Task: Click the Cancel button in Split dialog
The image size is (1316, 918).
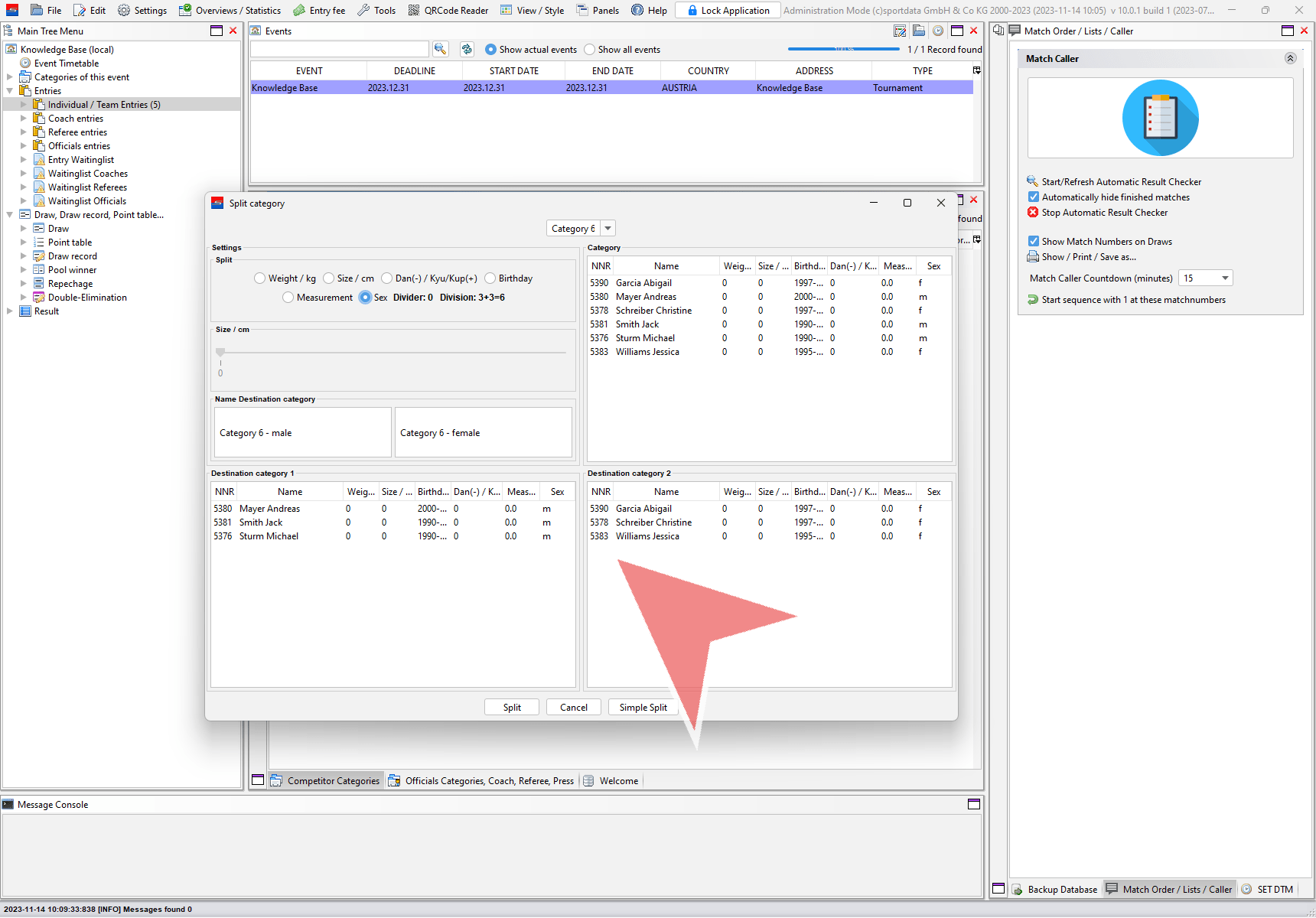Action: click(x=573, y=708)
